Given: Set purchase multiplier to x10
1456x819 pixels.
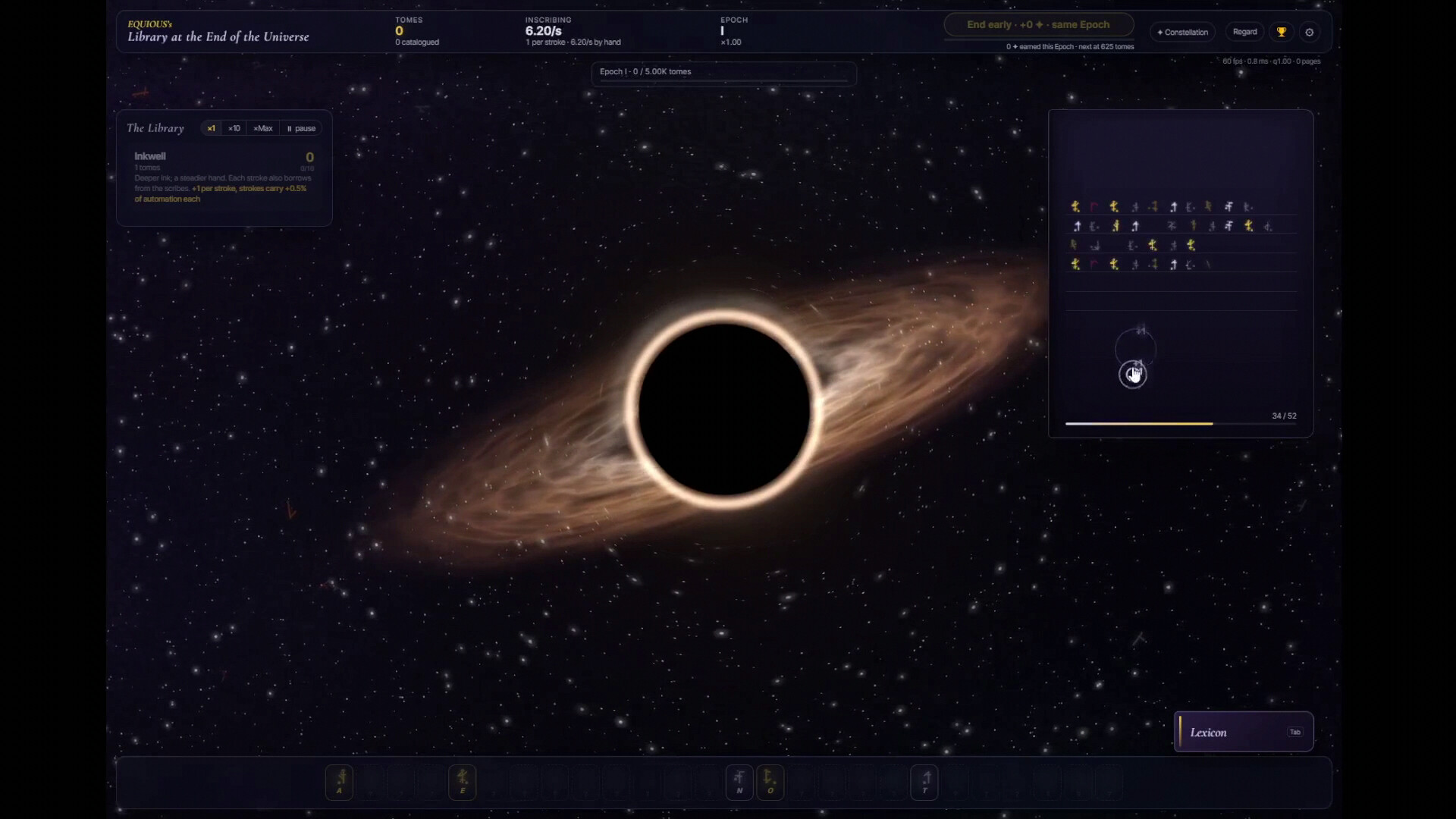Looking at the screenshot, I should [x=234, y=128].
